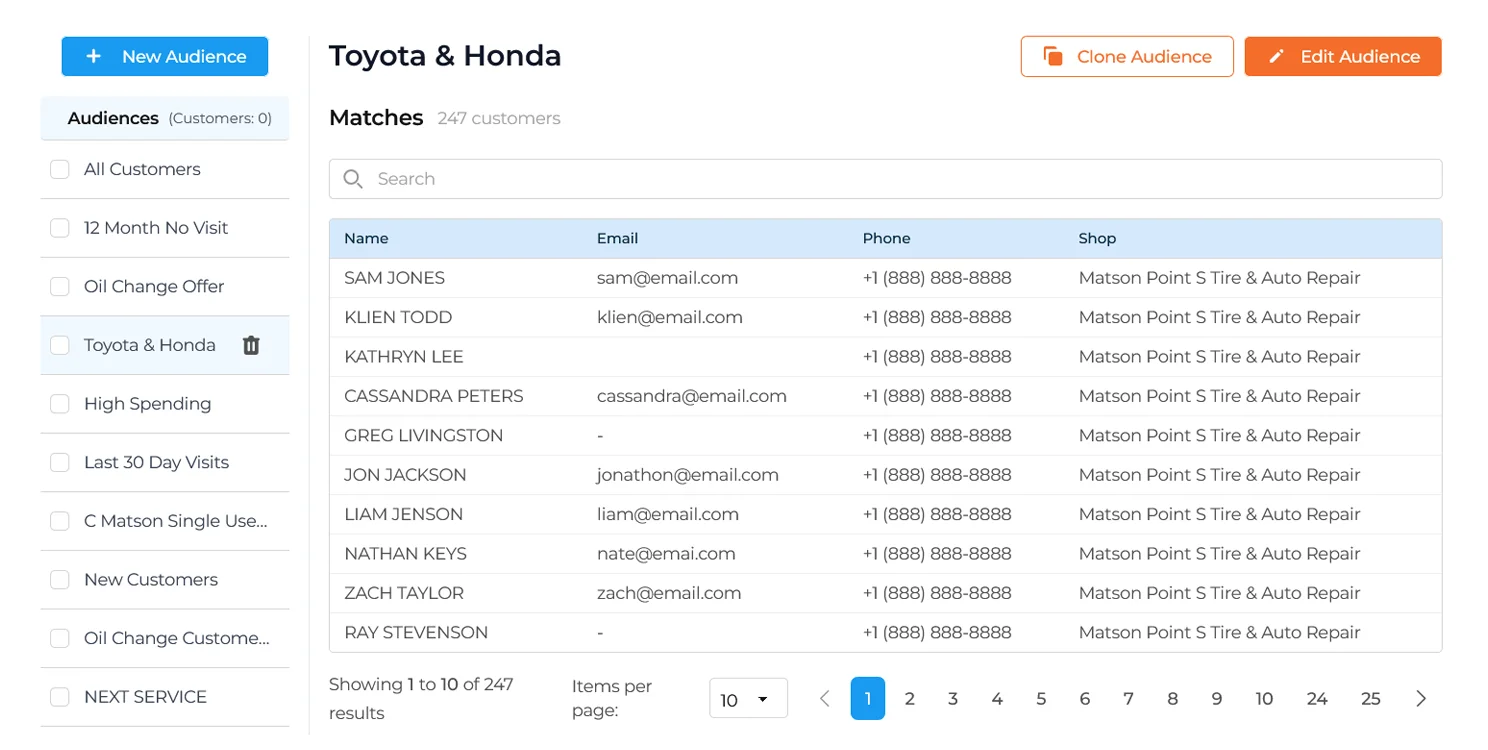Jump to page 25 of results
Viewport: 1488px width, 750px height.
(x=1370, y=699)
